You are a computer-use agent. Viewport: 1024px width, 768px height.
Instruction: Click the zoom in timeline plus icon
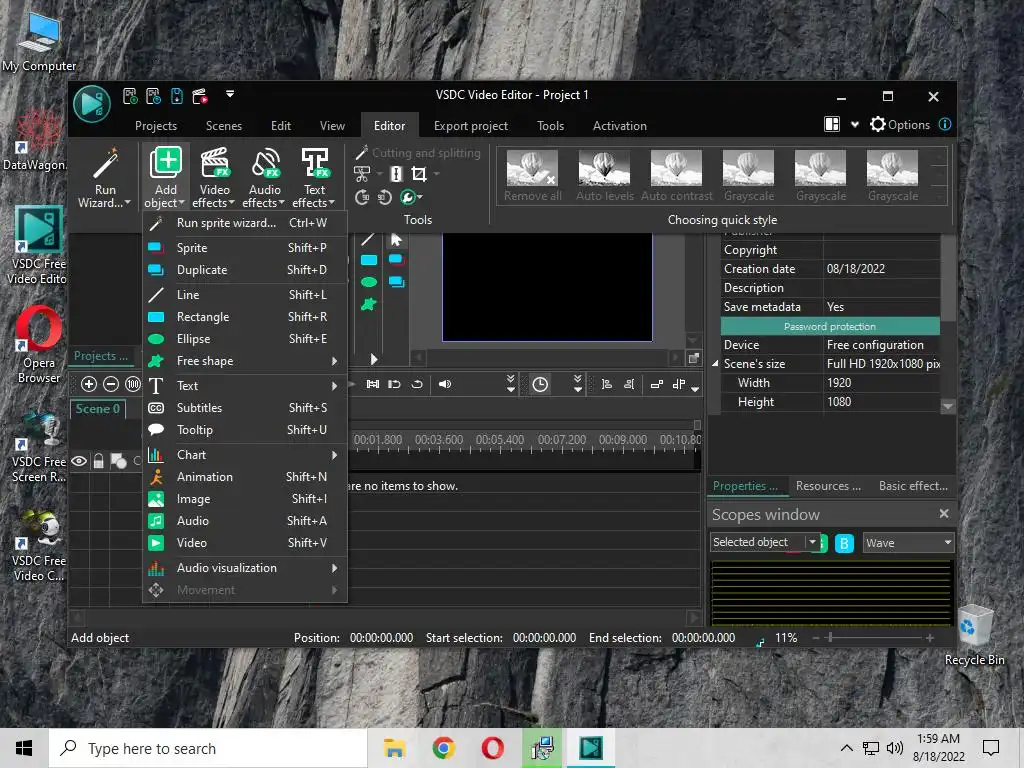click(89, 384)
